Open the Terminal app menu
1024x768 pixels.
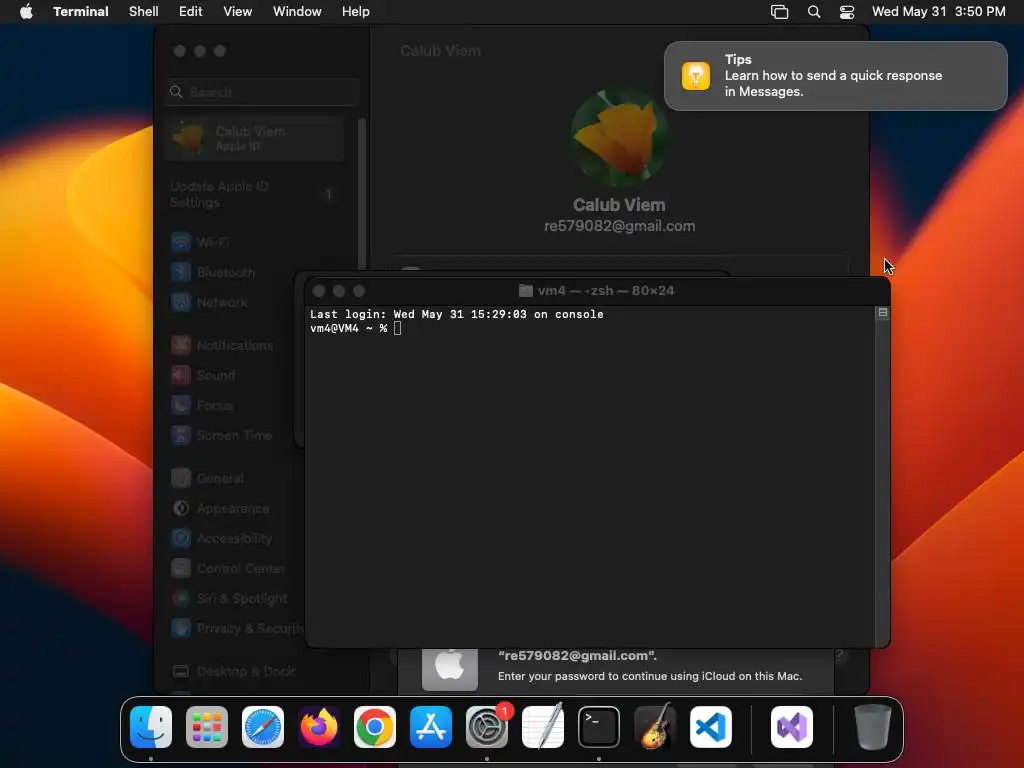(81, 12)
